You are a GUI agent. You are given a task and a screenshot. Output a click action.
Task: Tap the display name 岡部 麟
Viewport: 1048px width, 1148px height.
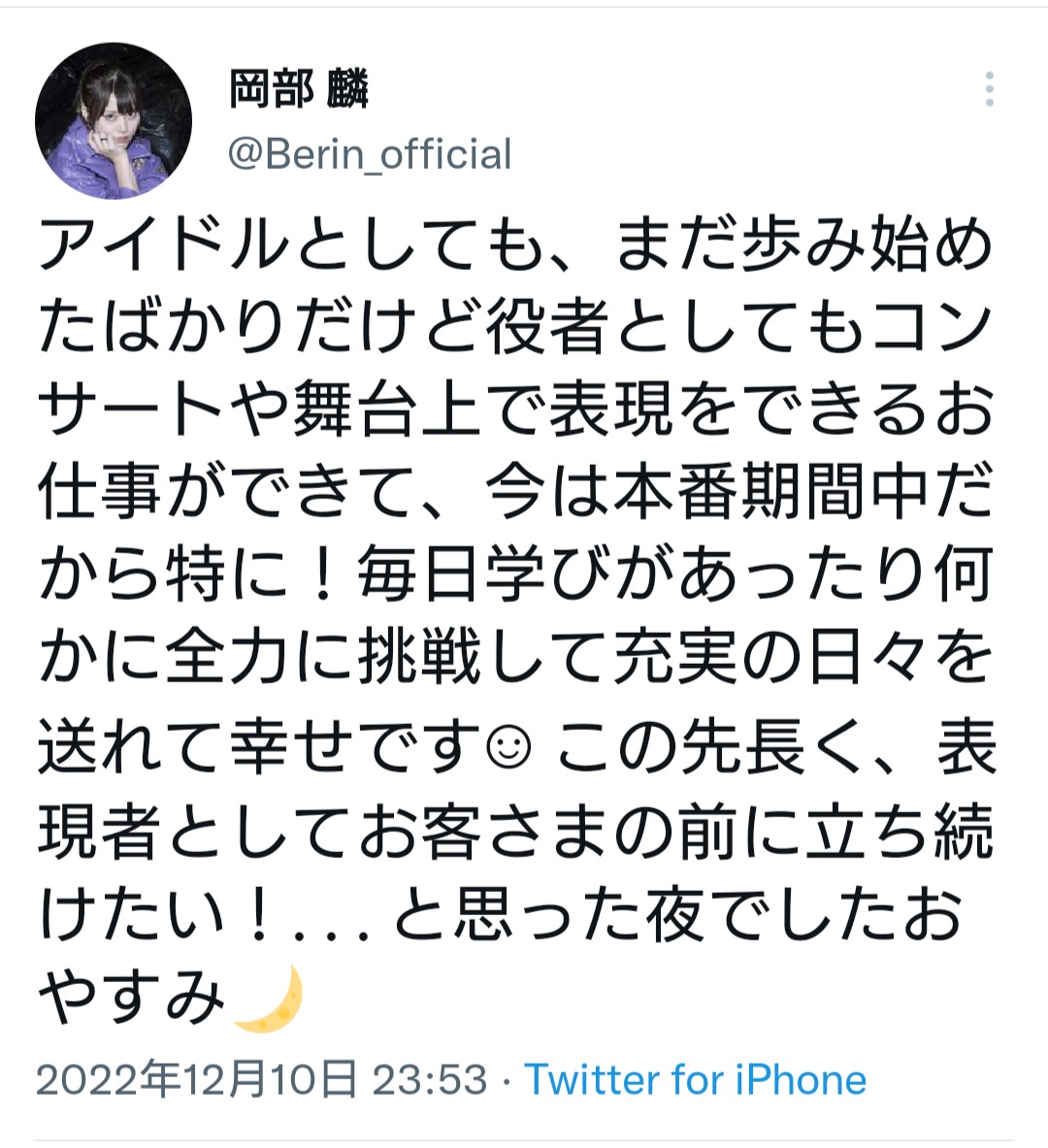tap(298, 88)
